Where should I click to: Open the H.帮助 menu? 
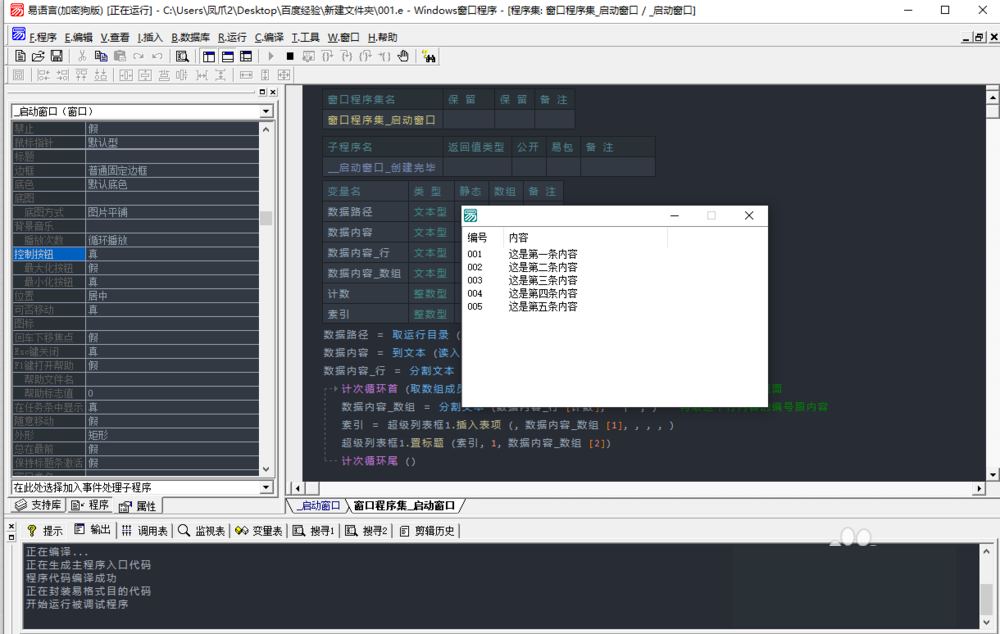click(x=383, y=38)
